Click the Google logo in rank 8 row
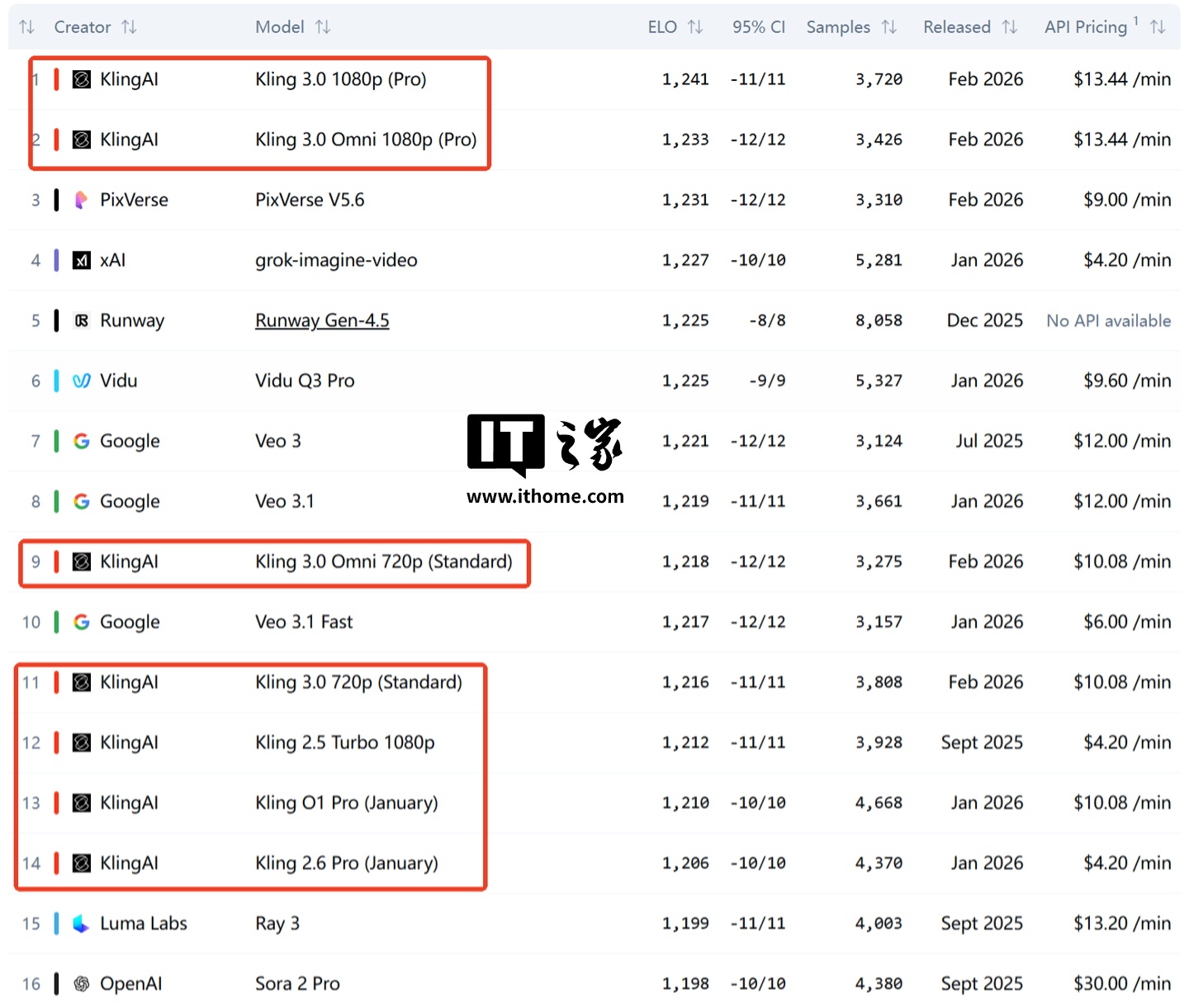Image resolution: width=1189 pixels, height=1008 pixels. pyautogui.click(x=82, y=501)
